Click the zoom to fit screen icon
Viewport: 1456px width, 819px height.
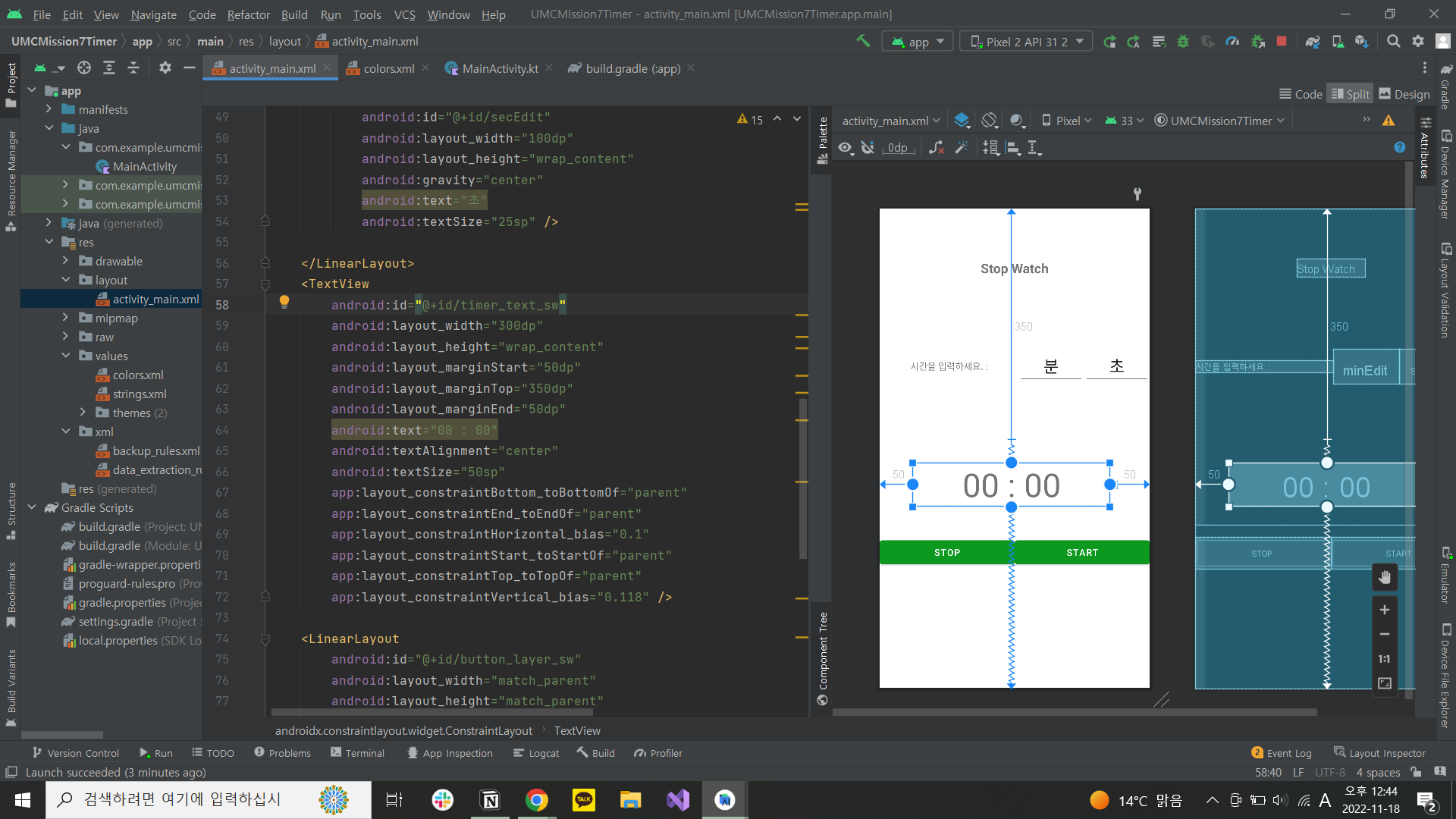point(1385,683)
